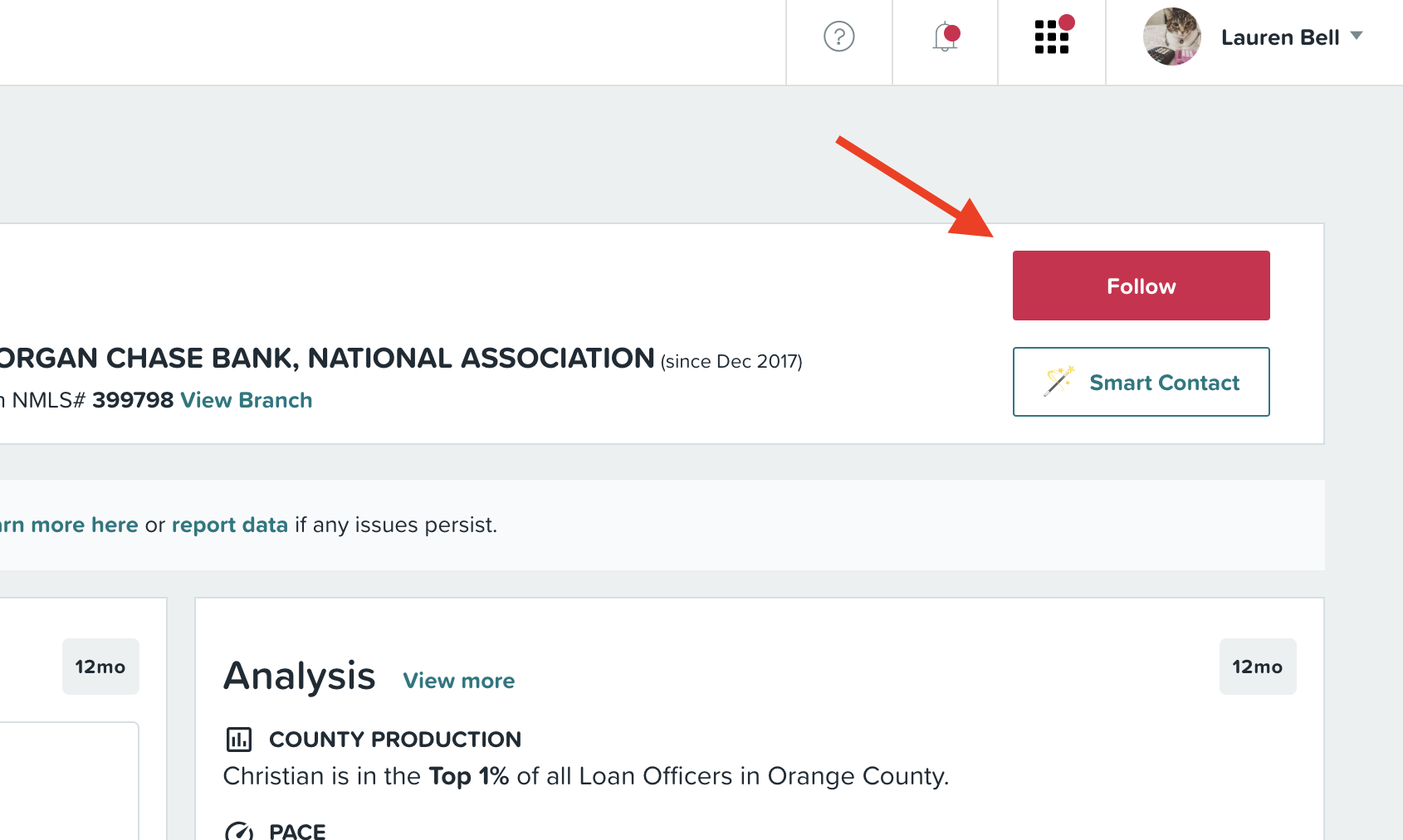
Task: Click the 'report data' link
Action: point(230,525)
